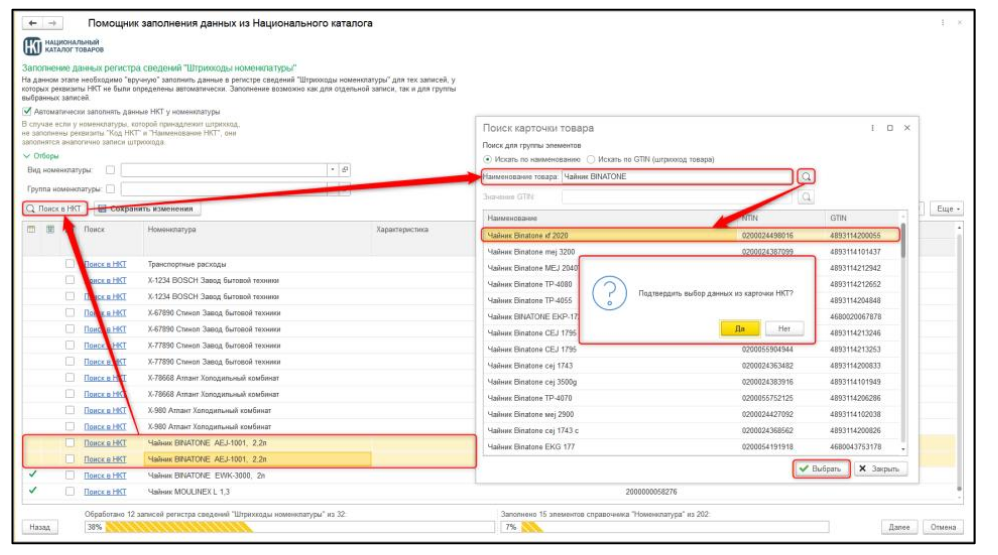Collapse the Отборы section
This screenshot has width=998, height=555.
(x=26, y=156)
